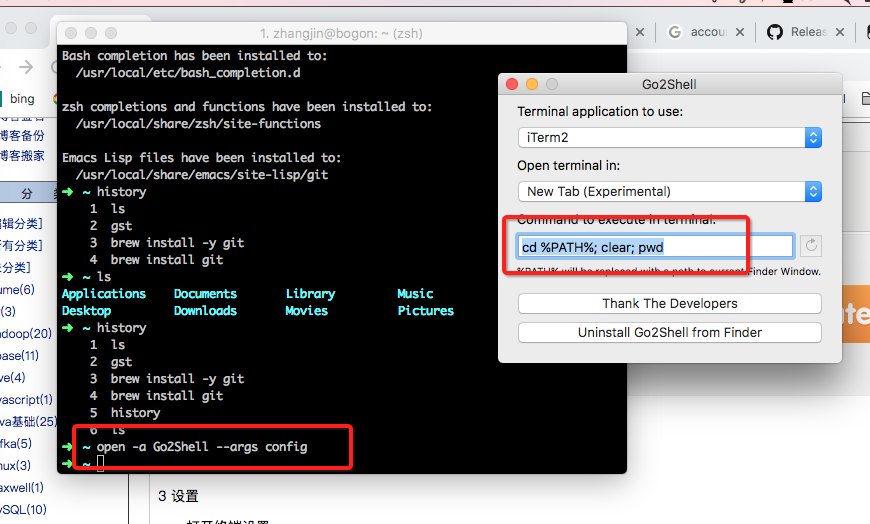Open the doop(20) category link

[x=26, y=334]
